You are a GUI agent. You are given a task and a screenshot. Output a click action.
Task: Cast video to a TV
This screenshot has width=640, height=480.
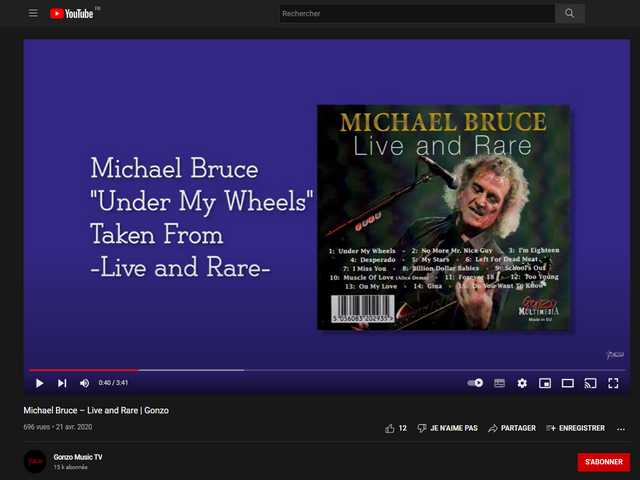click(x=590, y=383)
